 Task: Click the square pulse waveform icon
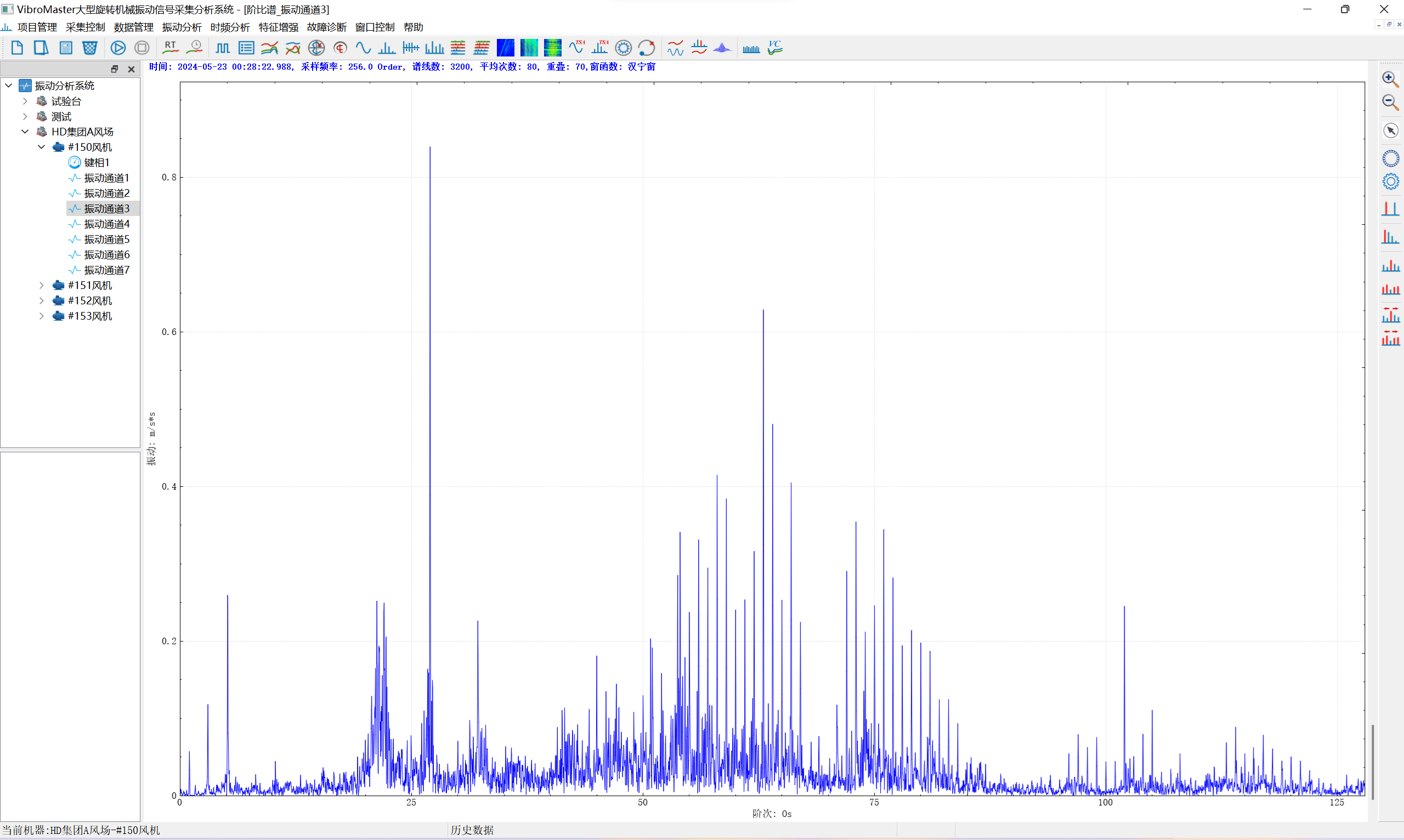[223, 48]
